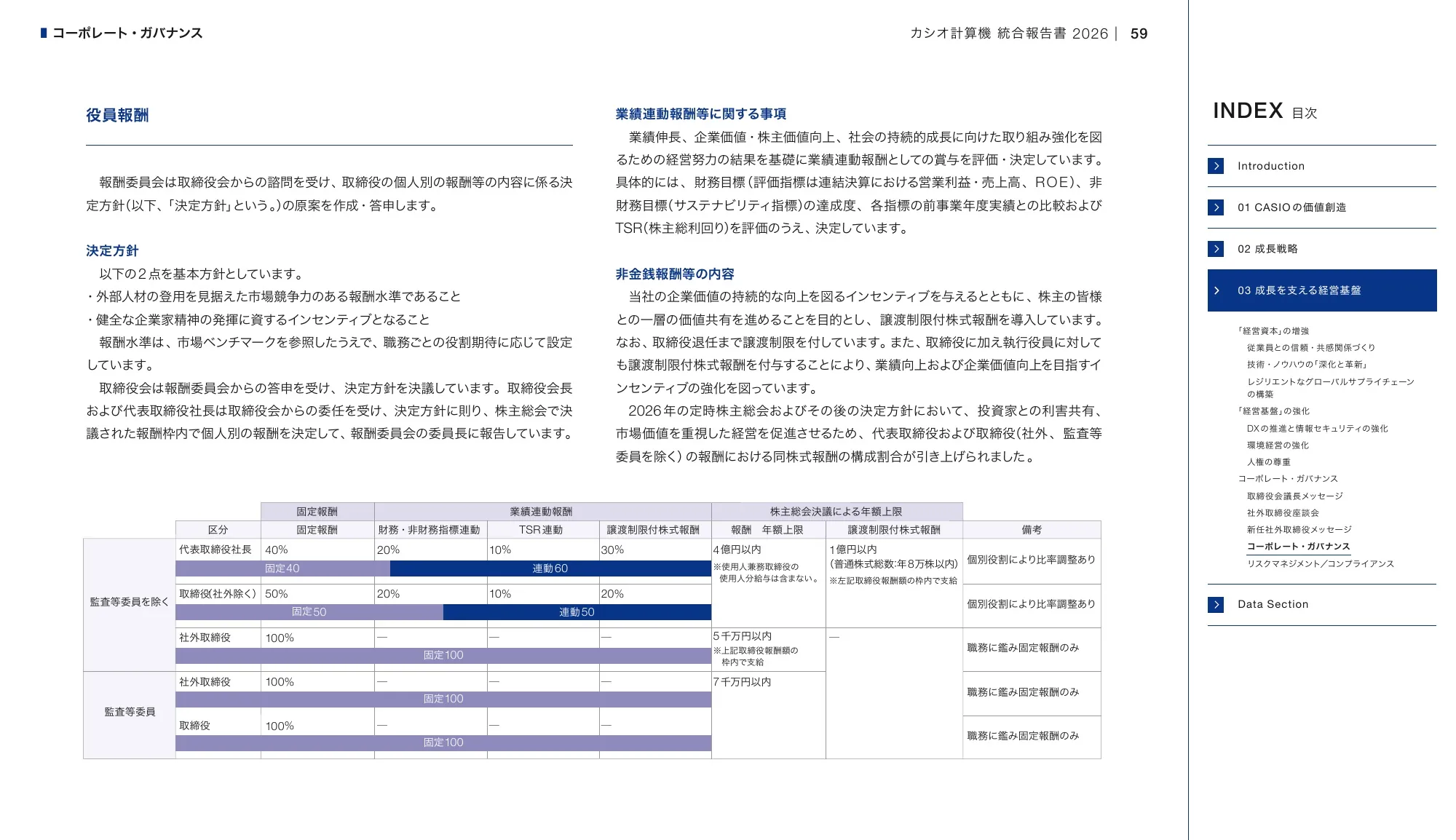
Task: Click the TSR連動 column header
Action: [x=543, y=530]
